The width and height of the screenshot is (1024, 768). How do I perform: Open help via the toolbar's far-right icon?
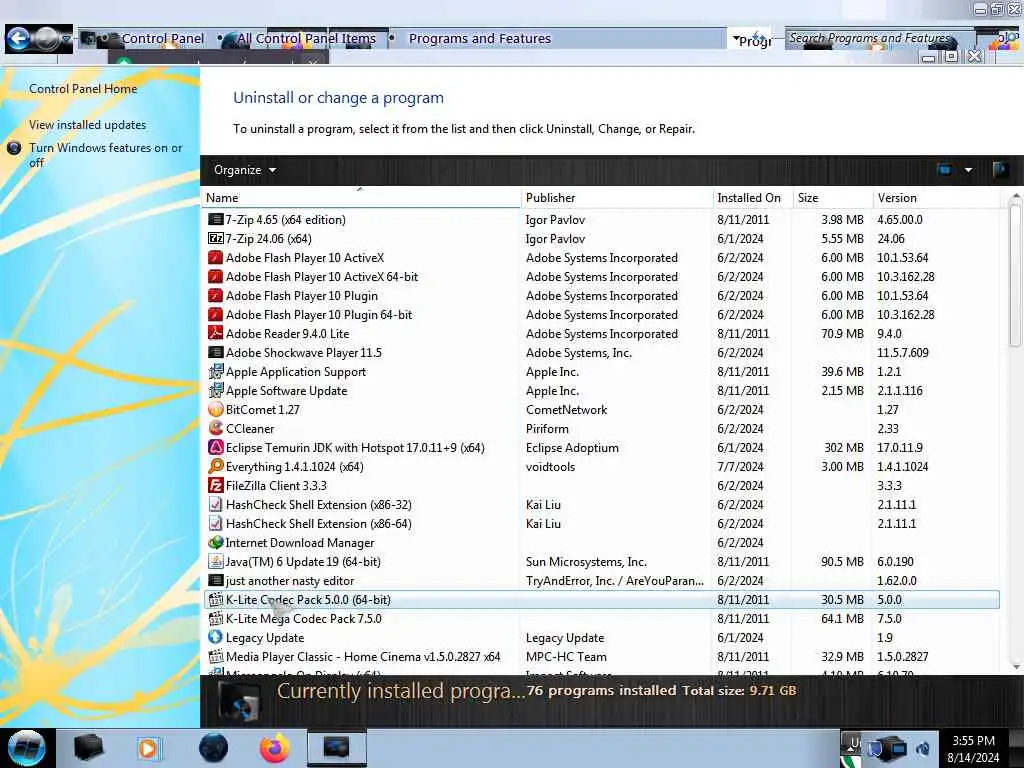999,170
